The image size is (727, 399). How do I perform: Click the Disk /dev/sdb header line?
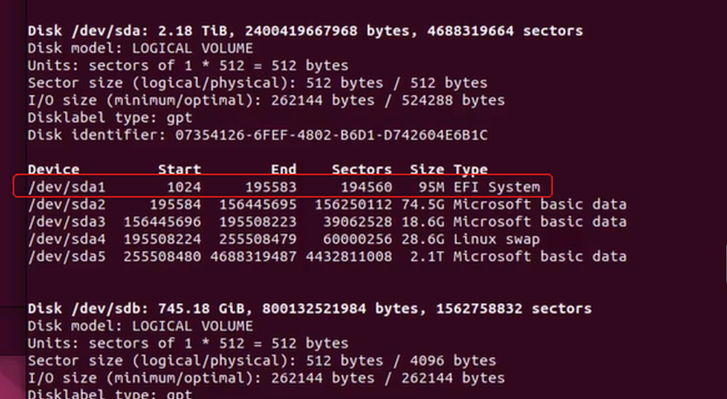tap(309, 309)
